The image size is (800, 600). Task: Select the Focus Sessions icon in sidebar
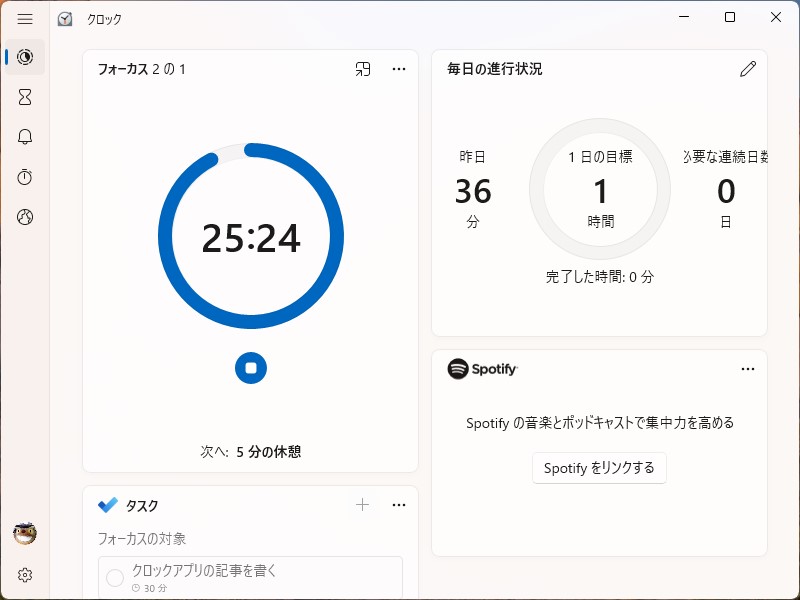[24, 57]
